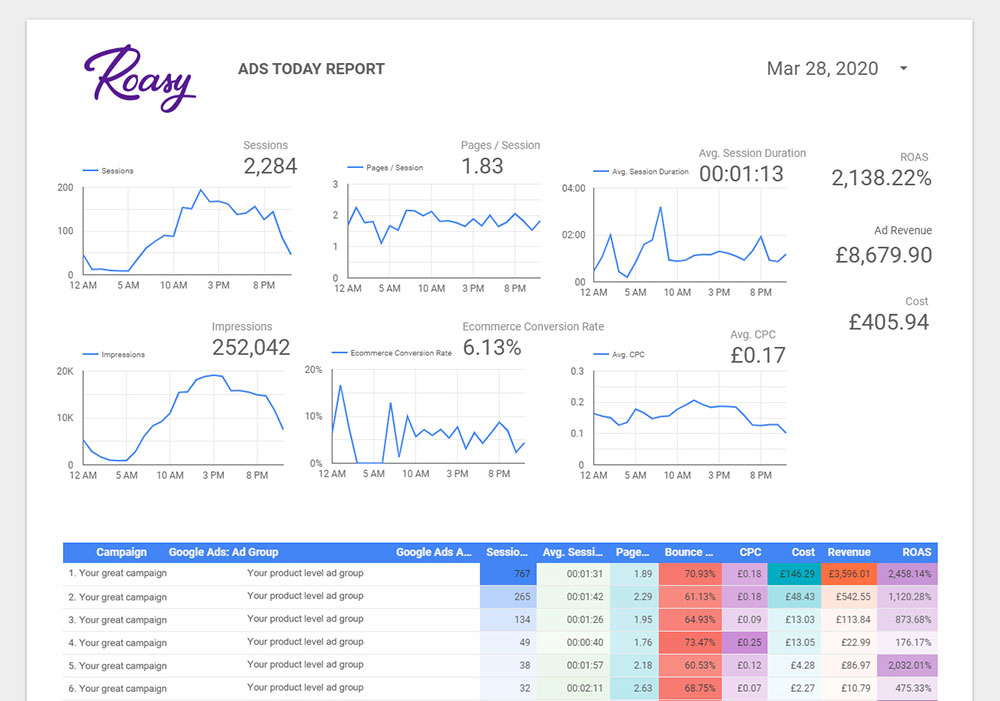The width and height of the screenshot is (1000, 701).
Task: Select the Mar 28, 2020 date range field
Action: (x=837, y=68)
